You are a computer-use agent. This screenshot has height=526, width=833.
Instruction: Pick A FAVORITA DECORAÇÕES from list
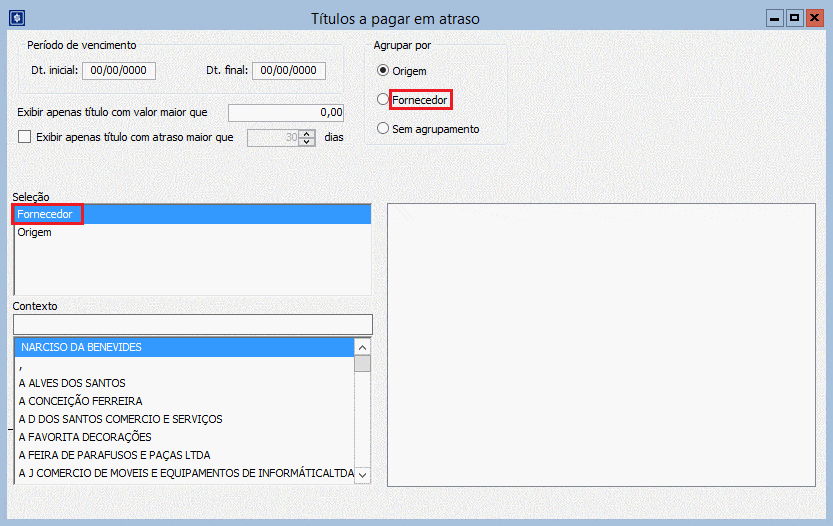pos(85,437)
